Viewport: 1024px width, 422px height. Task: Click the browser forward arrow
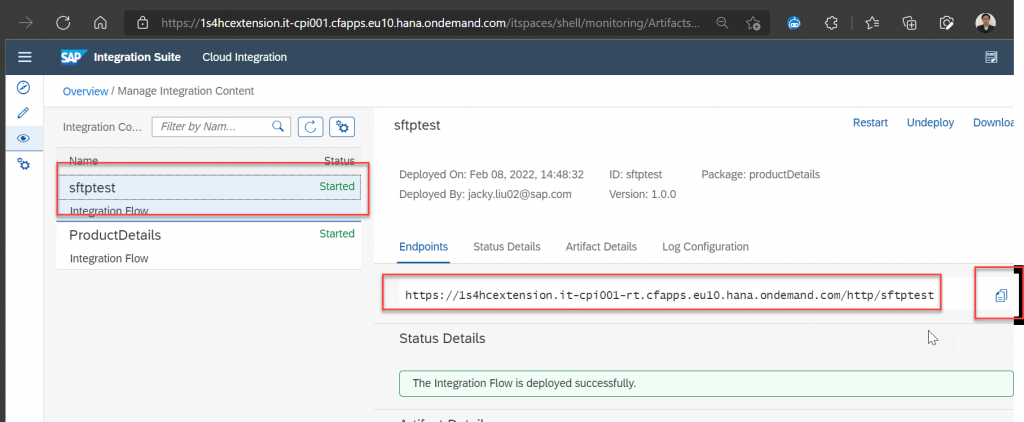point(26,23)
